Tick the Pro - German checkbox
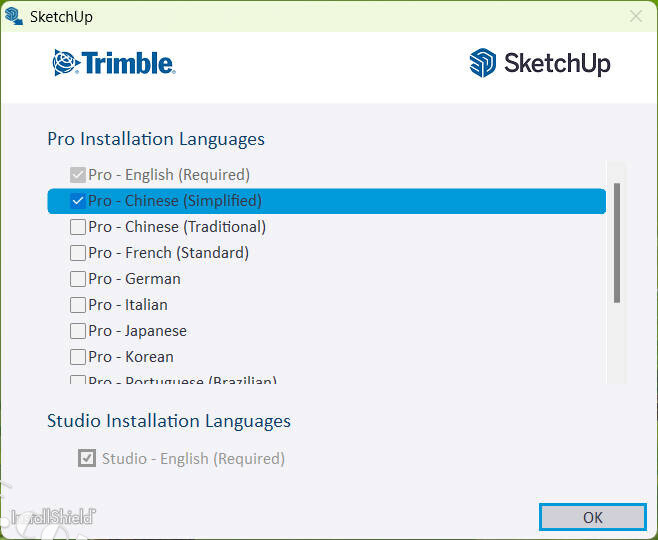The height and width of the screenshot is (540, 658). [78, 279]
